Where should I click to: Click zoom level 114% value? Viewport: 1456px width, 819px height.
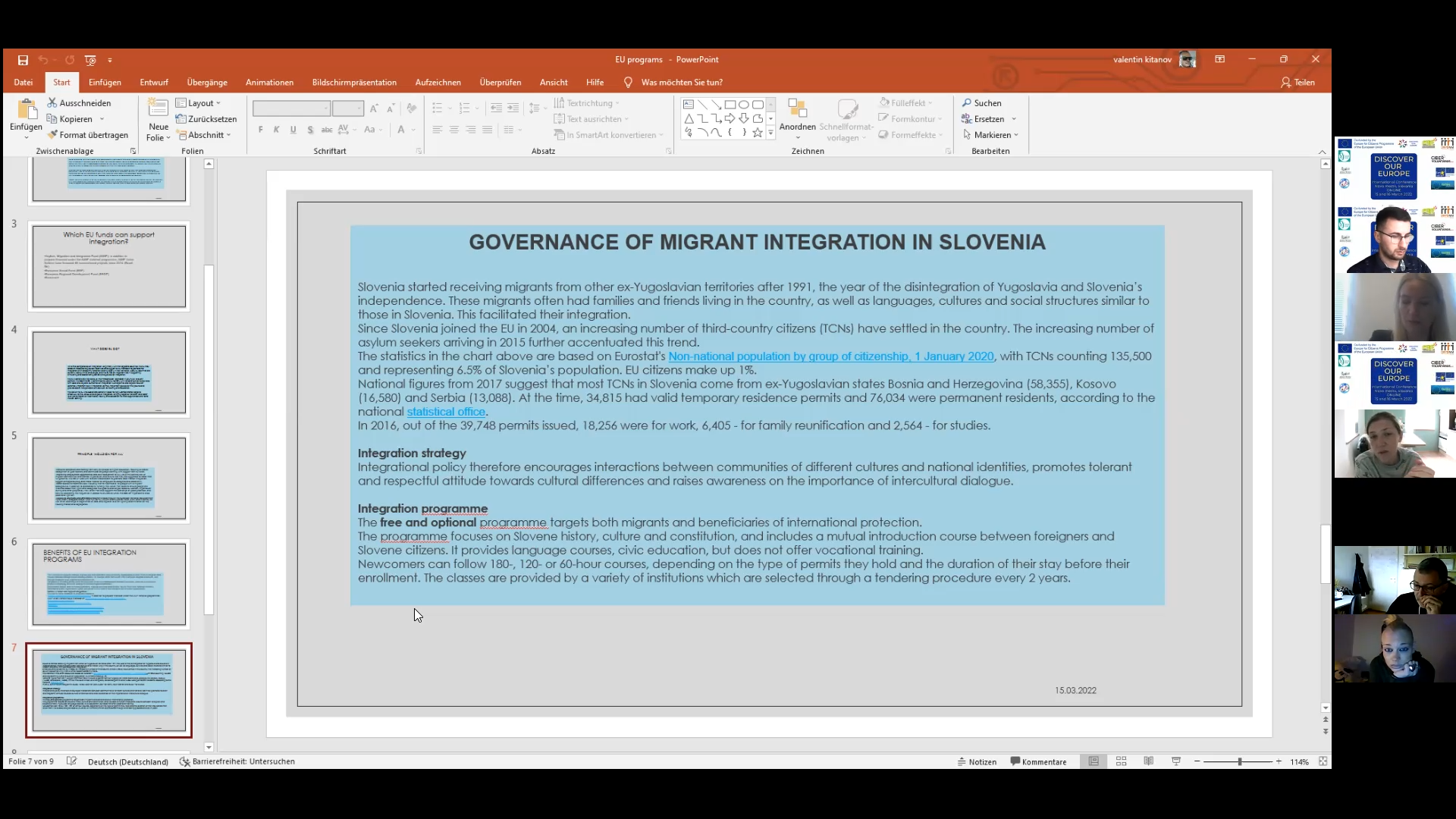click(1300, 761)
